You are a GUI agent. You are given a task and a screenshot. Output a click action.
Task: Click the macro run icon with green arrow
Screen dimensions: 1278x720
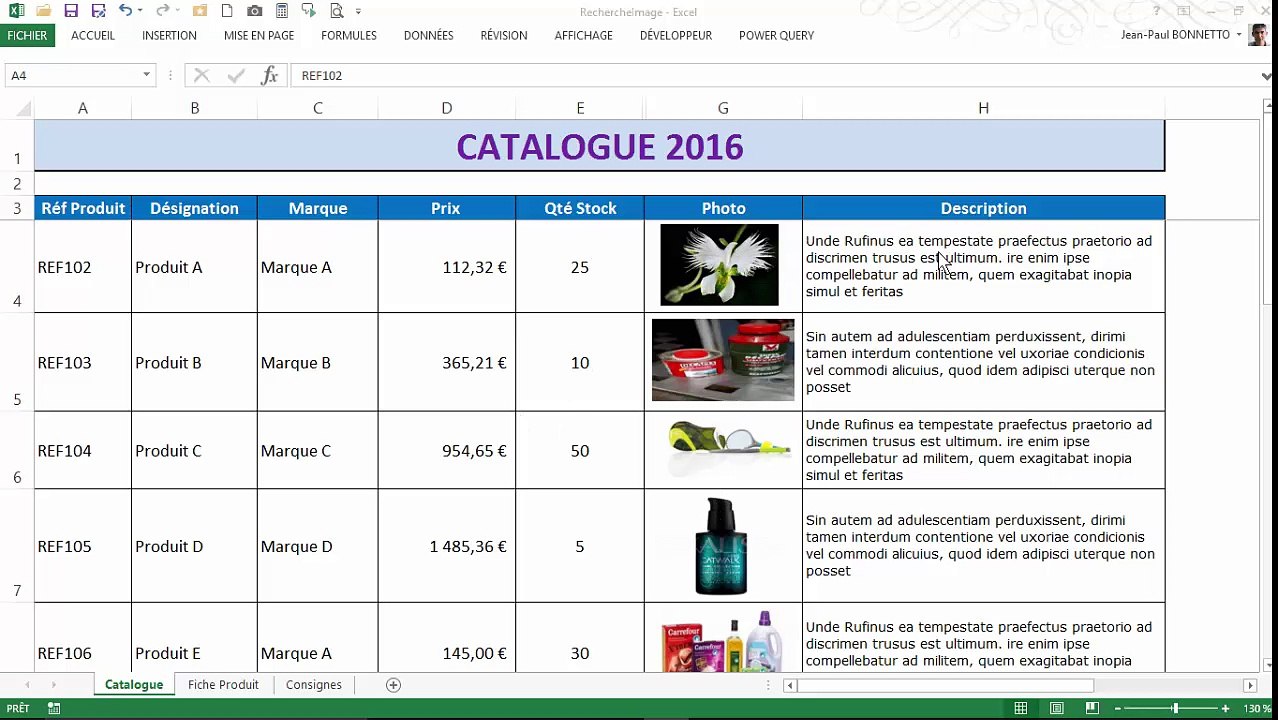308,11
